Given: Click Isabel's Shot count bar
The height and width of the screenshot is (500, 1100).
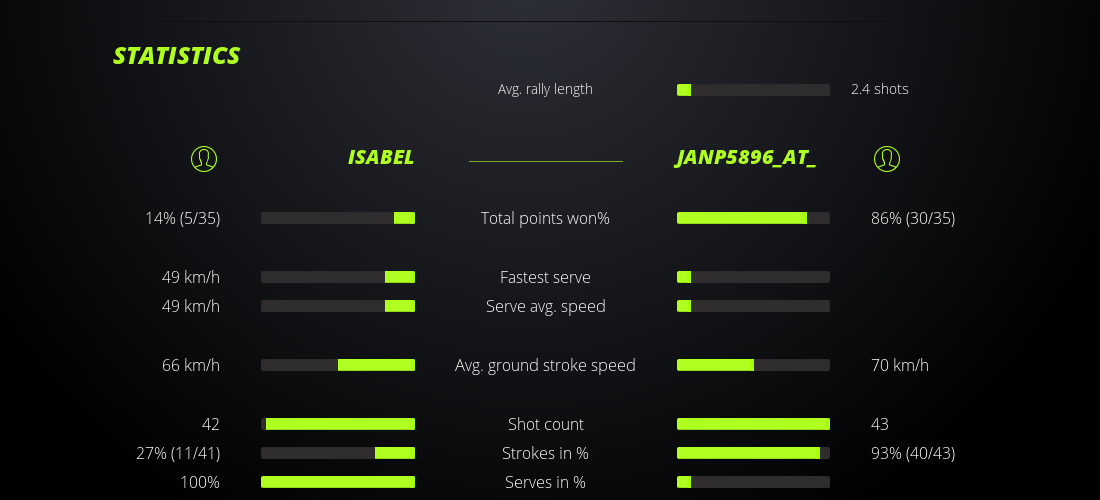Looking at the screenshot, I should 338,424.
